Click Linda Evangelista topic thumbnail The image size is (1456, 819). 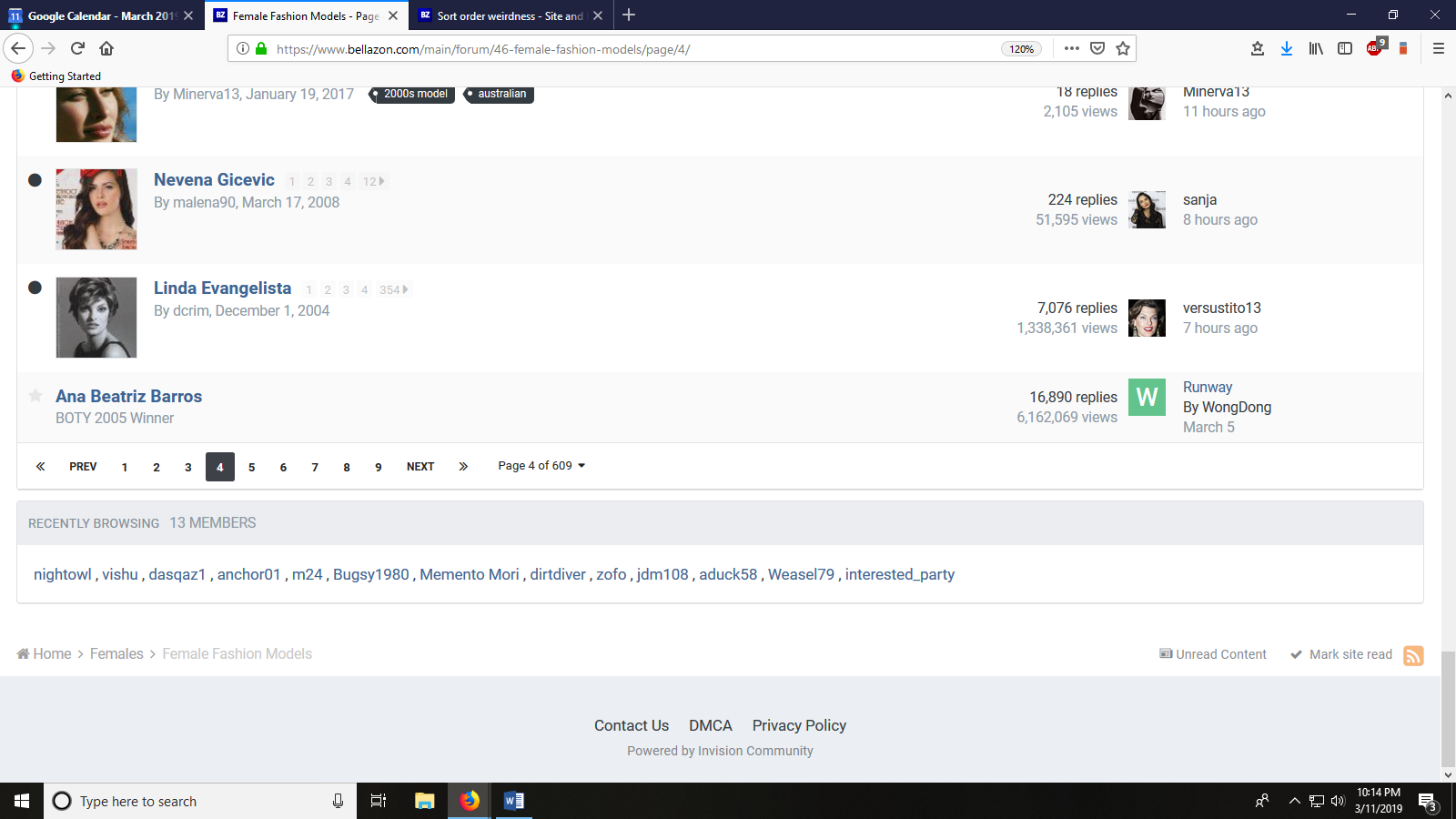[96, 318]
